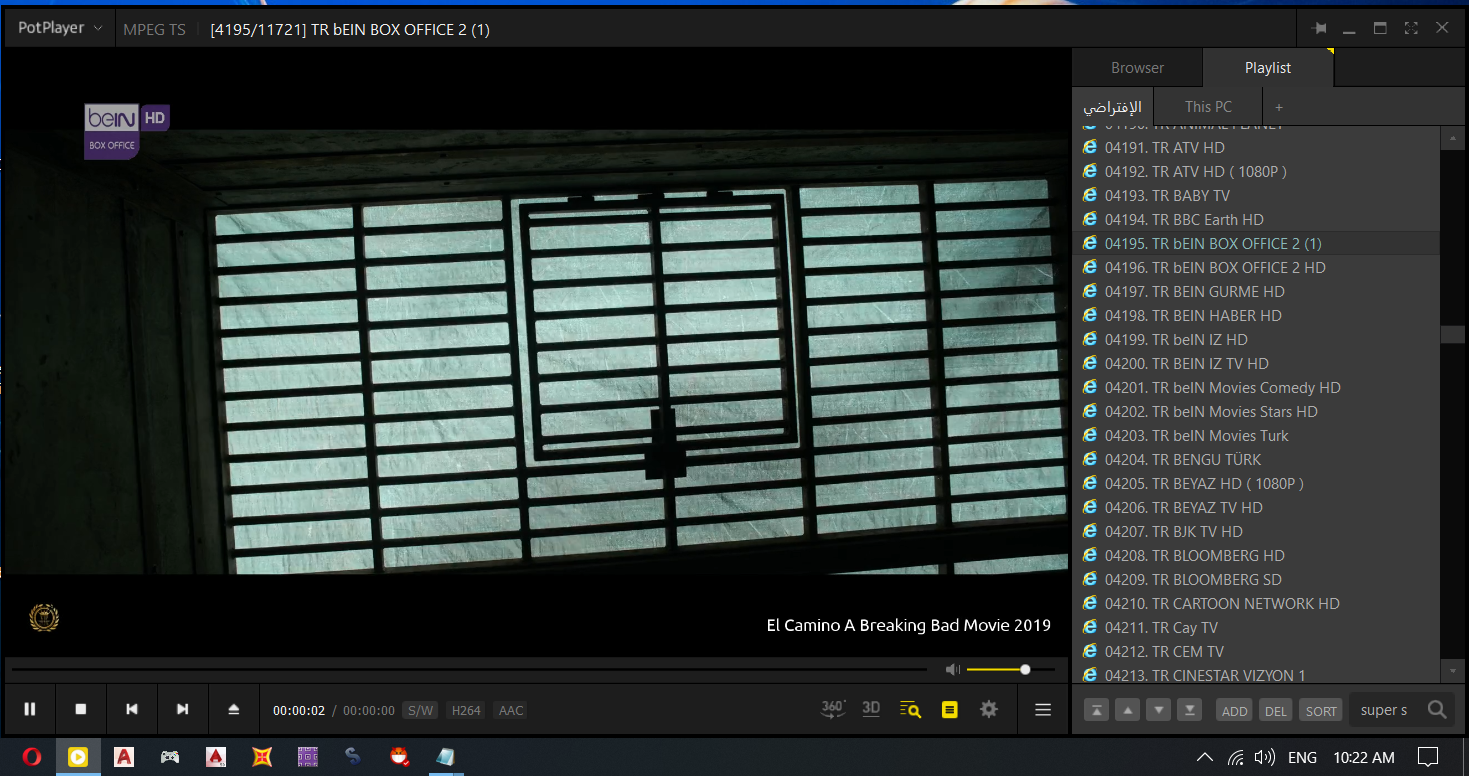
Task: Select 04194. TR BBC Earth HD
Action: (1256, 219)
